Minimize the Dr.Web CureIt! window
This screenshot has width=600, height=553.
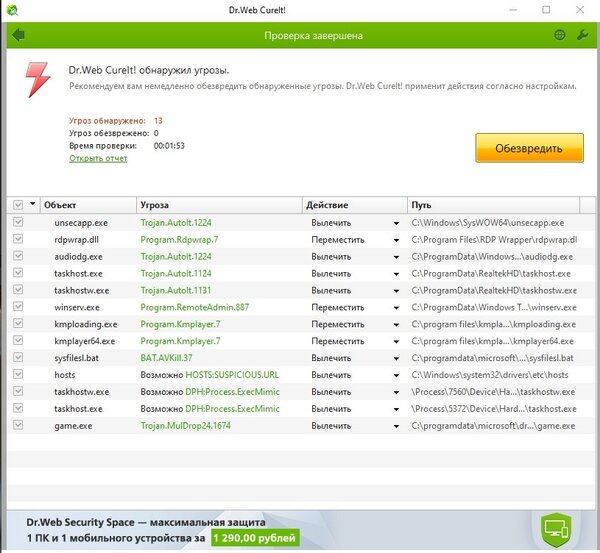coord(513,10)
